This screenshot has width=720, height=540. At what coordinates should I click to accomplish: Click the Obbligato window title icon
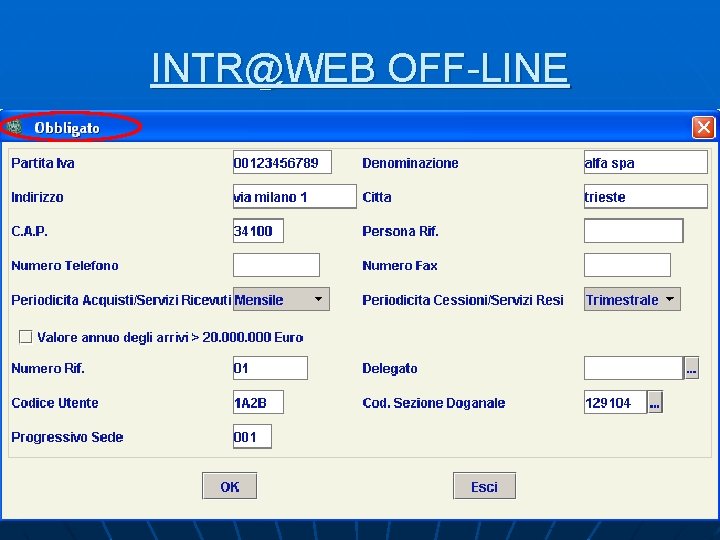click(x=15, y=127)
